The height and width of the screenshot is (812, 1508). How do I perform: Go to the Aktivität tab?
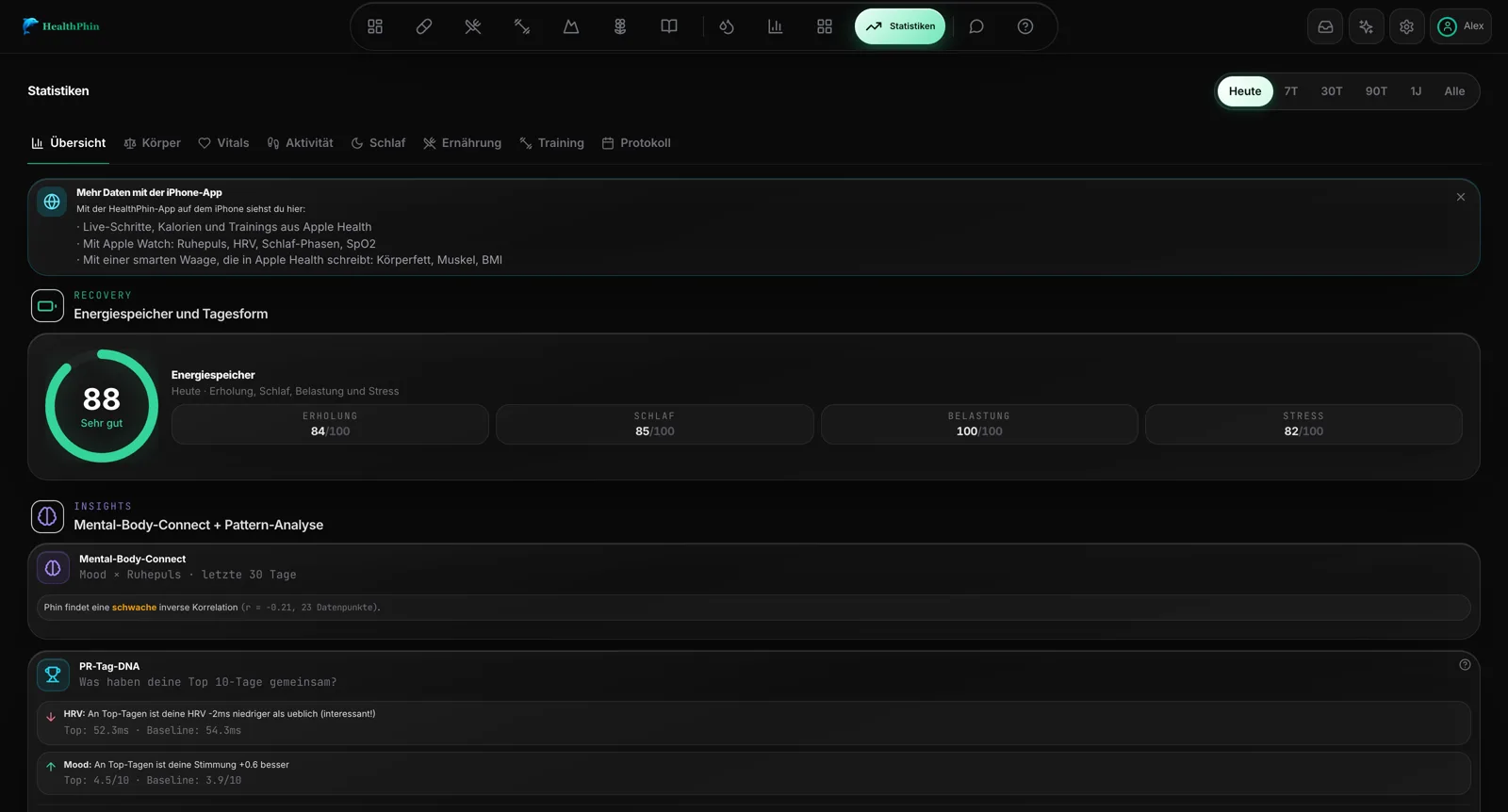click(301, 143)
